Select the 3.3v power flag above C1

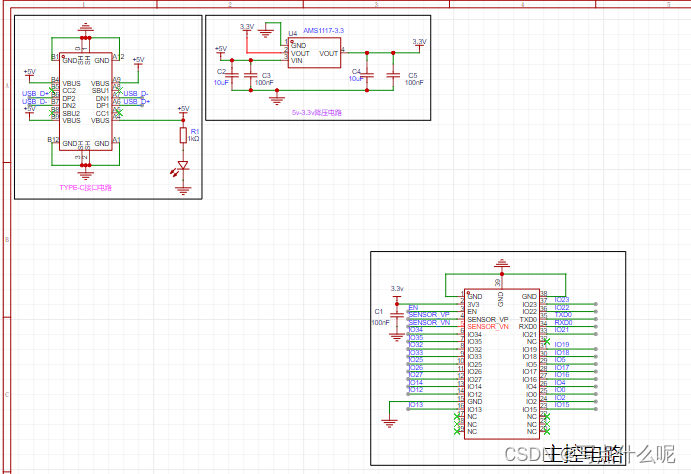(x=397, y=292)
